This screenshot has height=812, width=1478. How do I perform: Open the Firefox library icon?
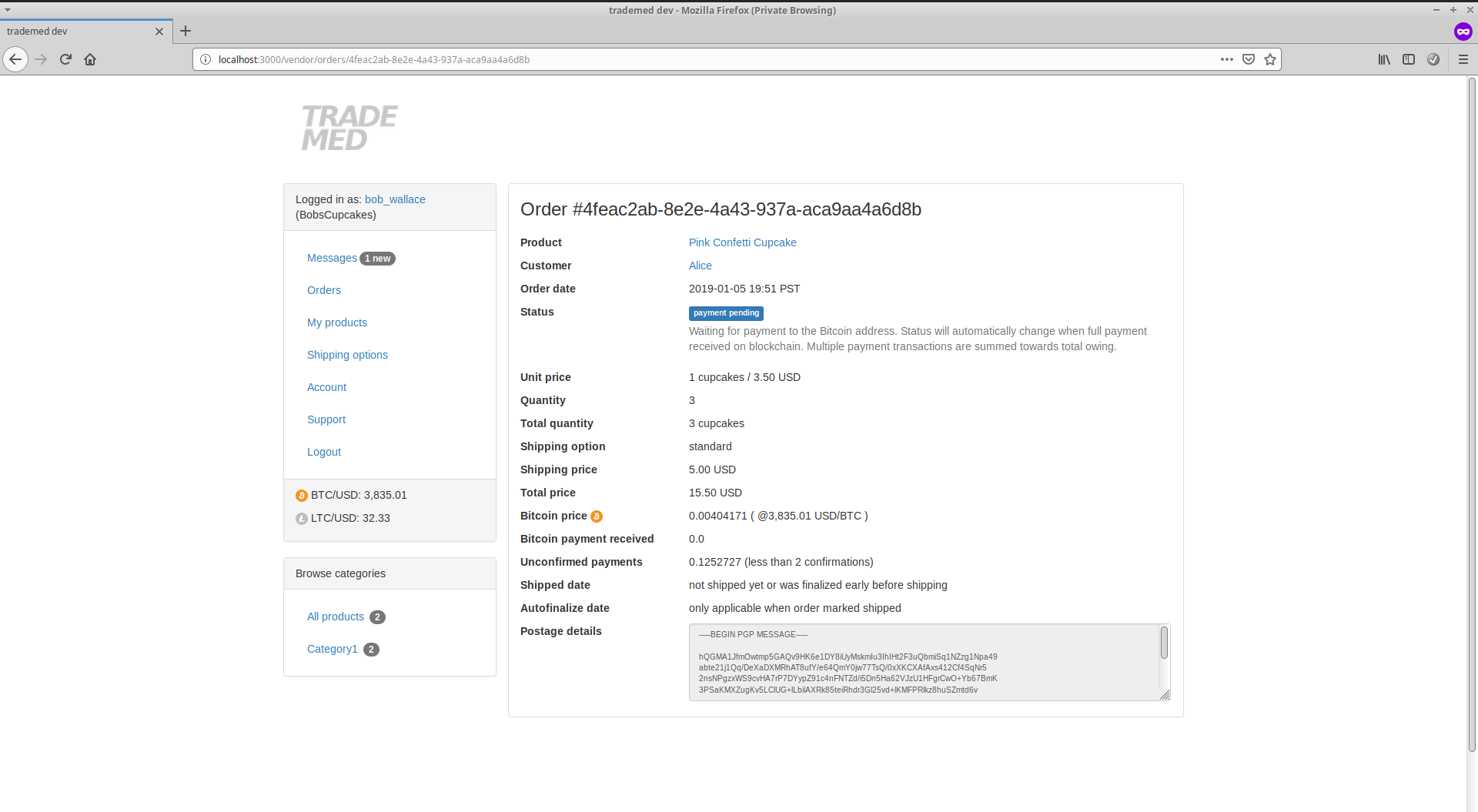click(1384, 59)
